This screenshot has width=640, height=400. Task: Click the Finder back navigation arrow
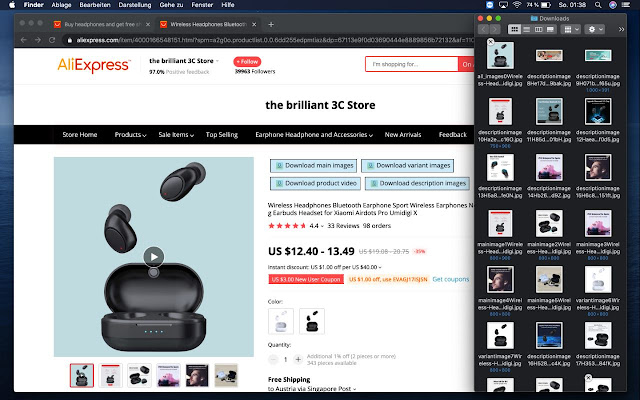pyautogui.click(x=487, y=29)
